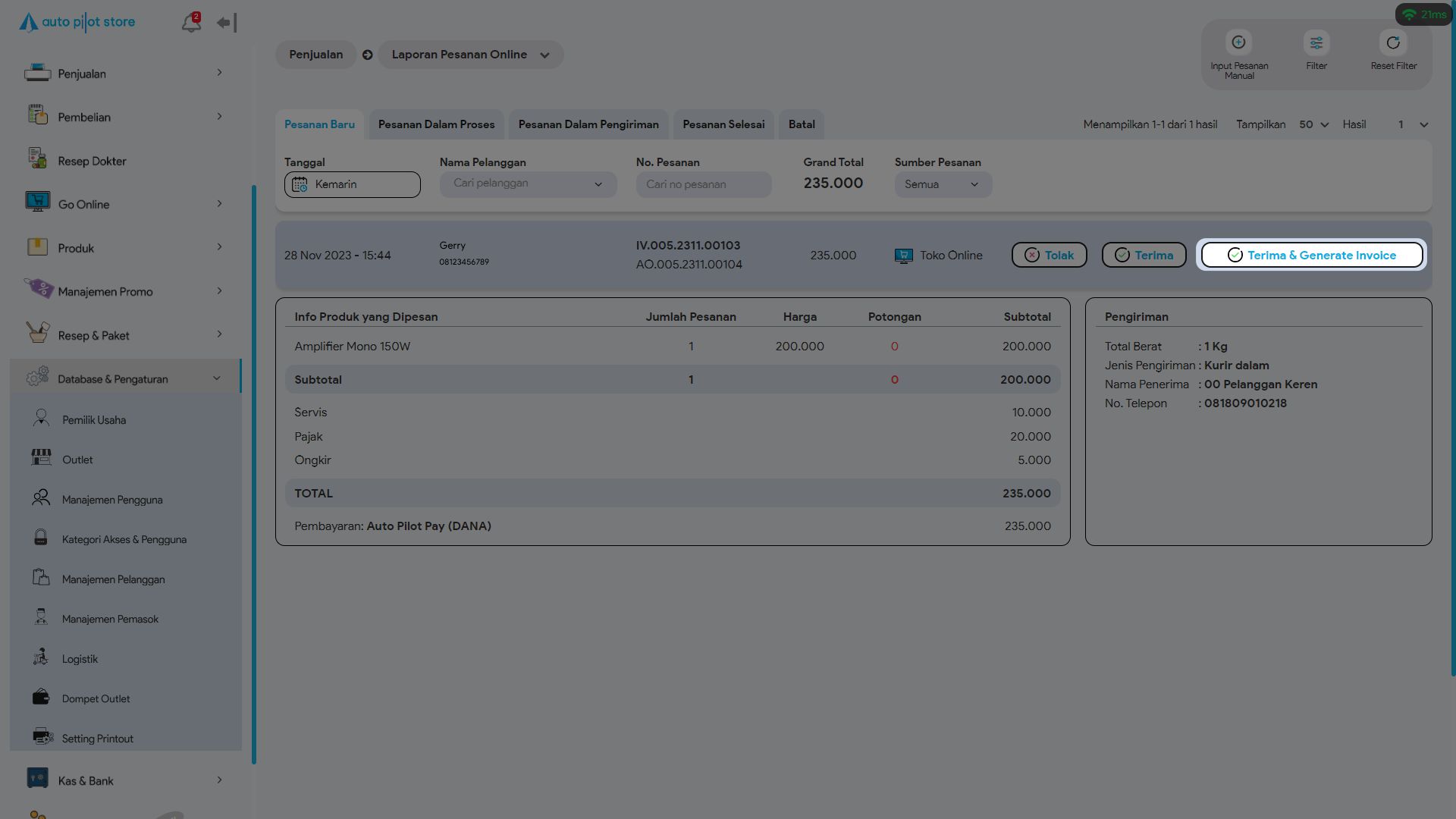Screen dimensions: 1456x819
Task: Open Tampilkan rows-per-page dropdown
Action: 1313,124
